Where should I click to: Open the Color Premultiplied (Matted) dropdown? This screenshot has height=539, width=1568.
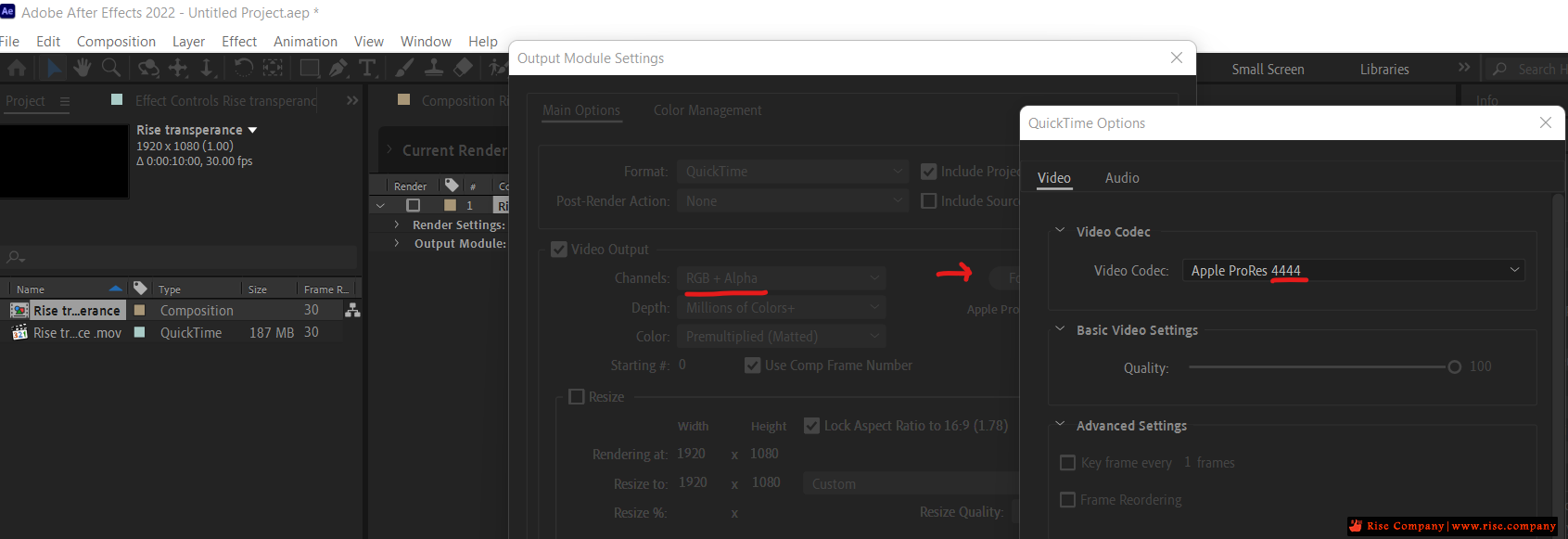[781, 337]
